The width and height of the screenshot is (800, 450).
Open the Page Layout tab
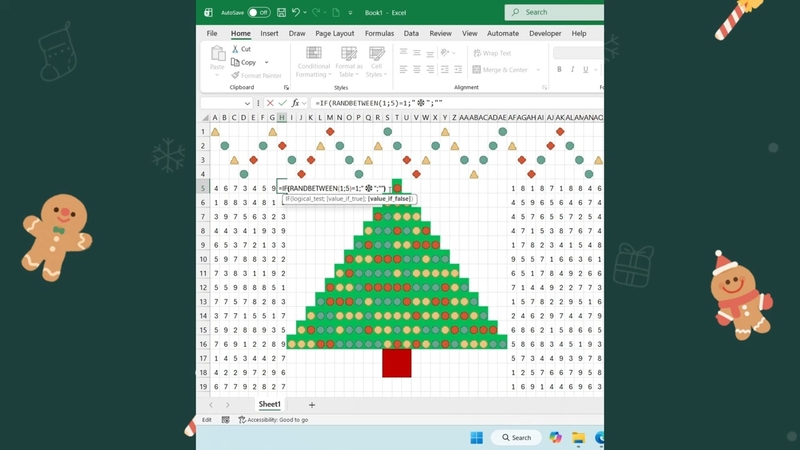click(335, 33)
